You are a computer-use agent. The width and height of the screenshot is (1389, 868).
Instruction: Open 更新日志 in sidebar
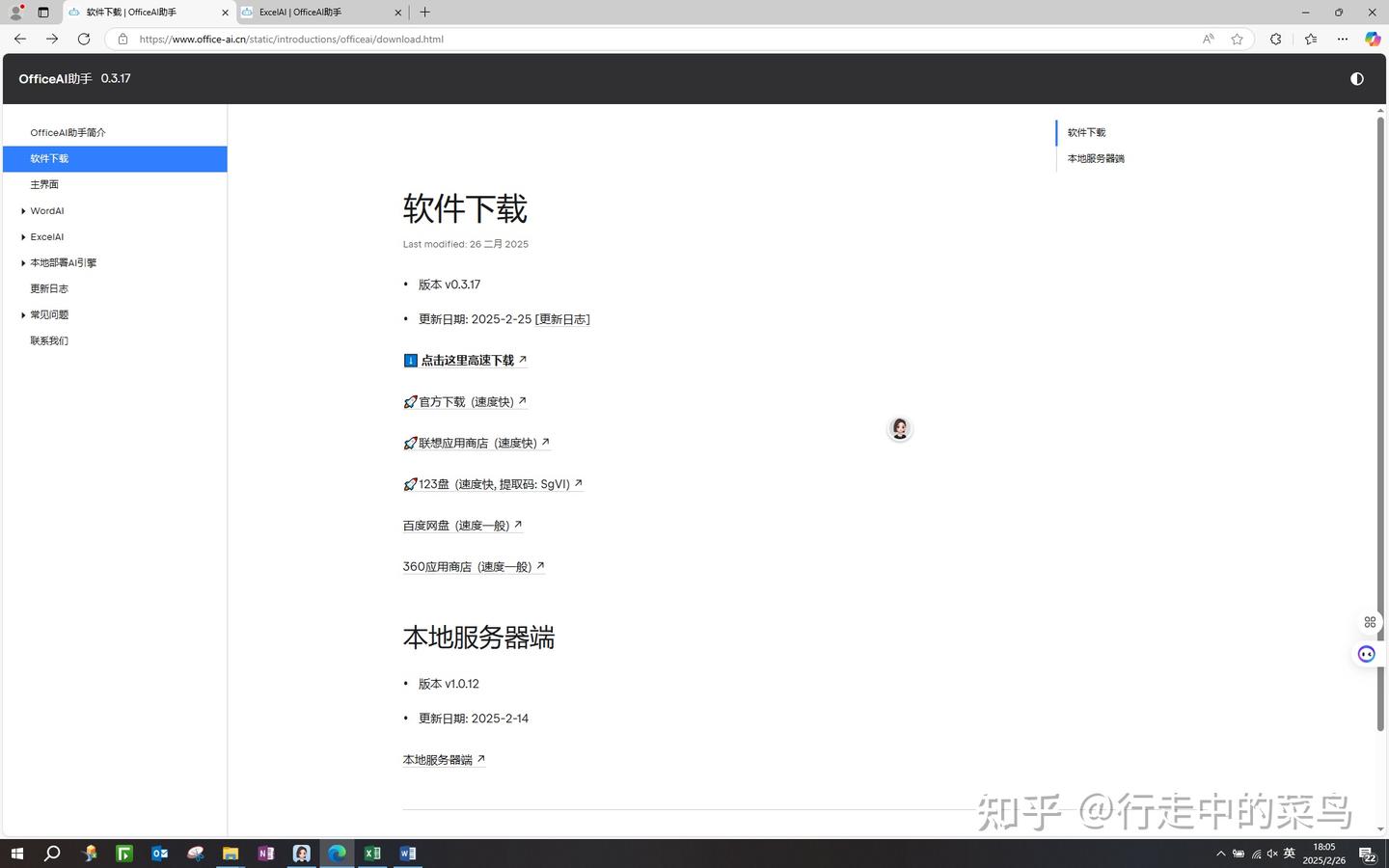49,288
